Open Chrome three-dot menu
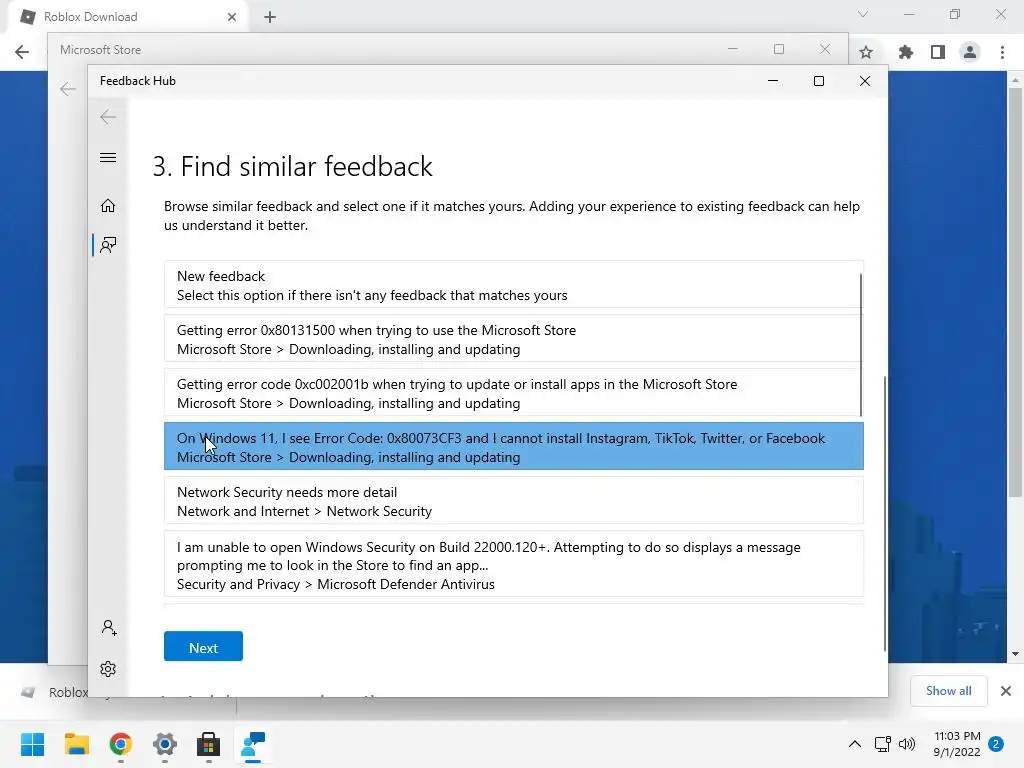 click(x=1002, y=52)
